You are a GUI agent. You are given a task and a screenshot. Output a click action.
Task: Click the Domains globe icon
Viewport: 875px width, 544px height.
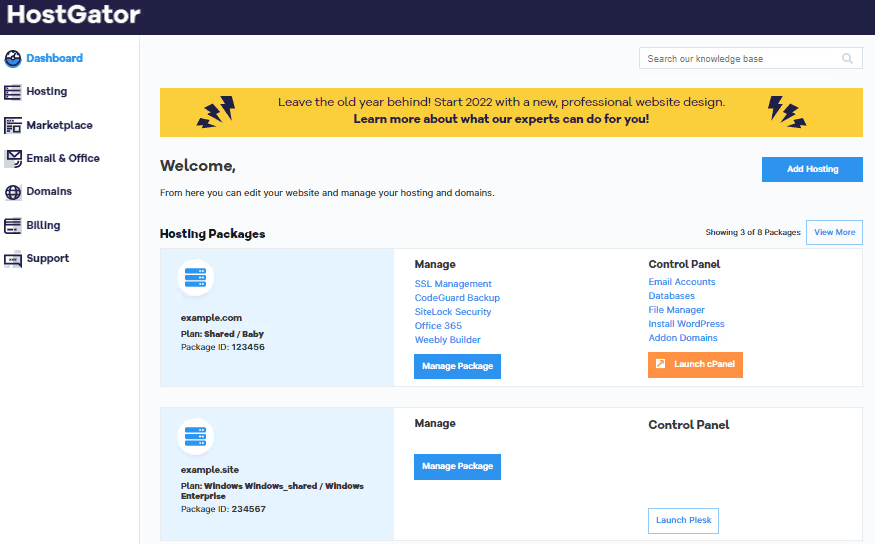(x=13, y=192)
